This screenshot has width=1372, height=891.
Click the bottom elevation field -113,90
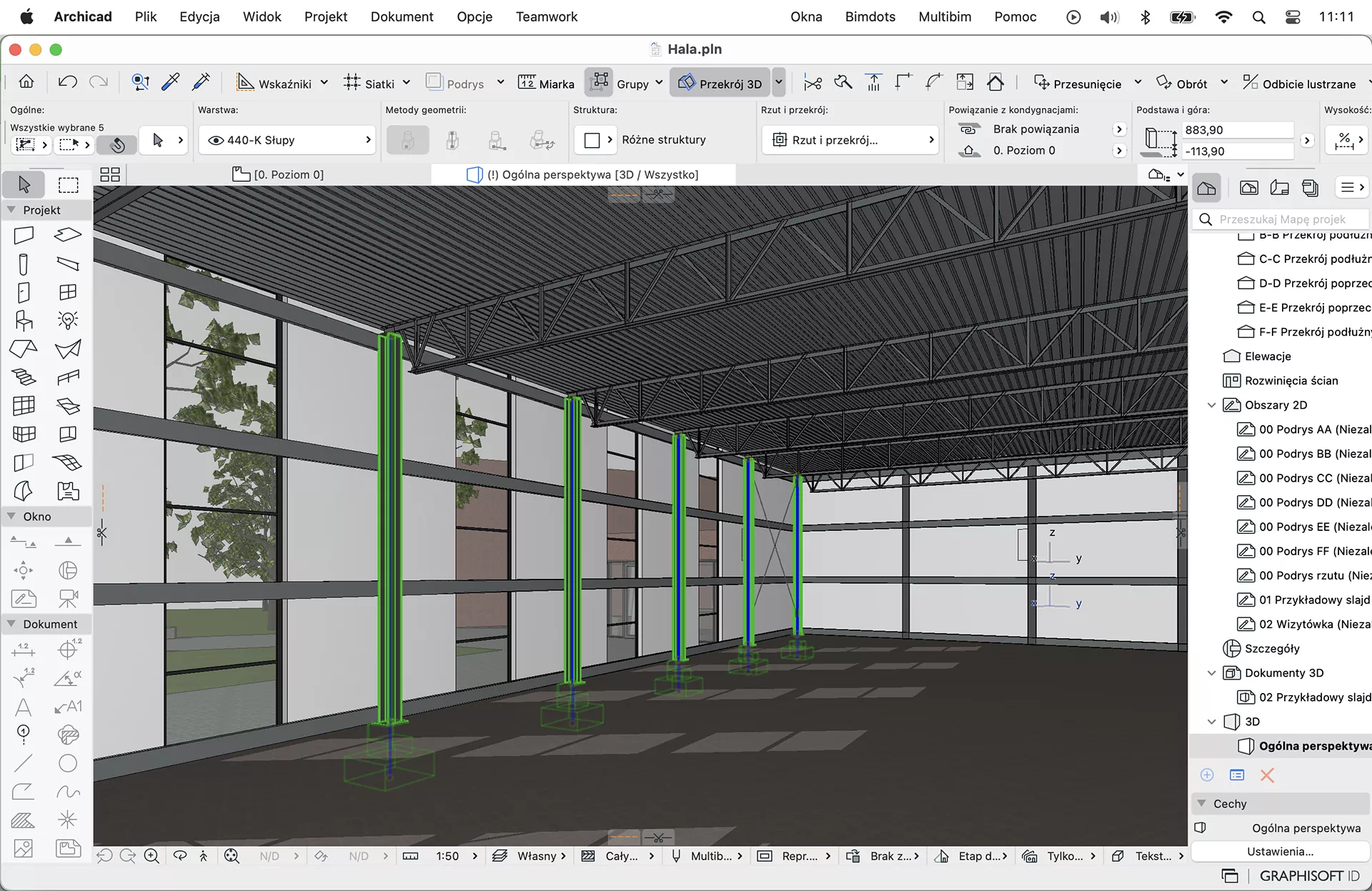click(x=1238, y=151)
